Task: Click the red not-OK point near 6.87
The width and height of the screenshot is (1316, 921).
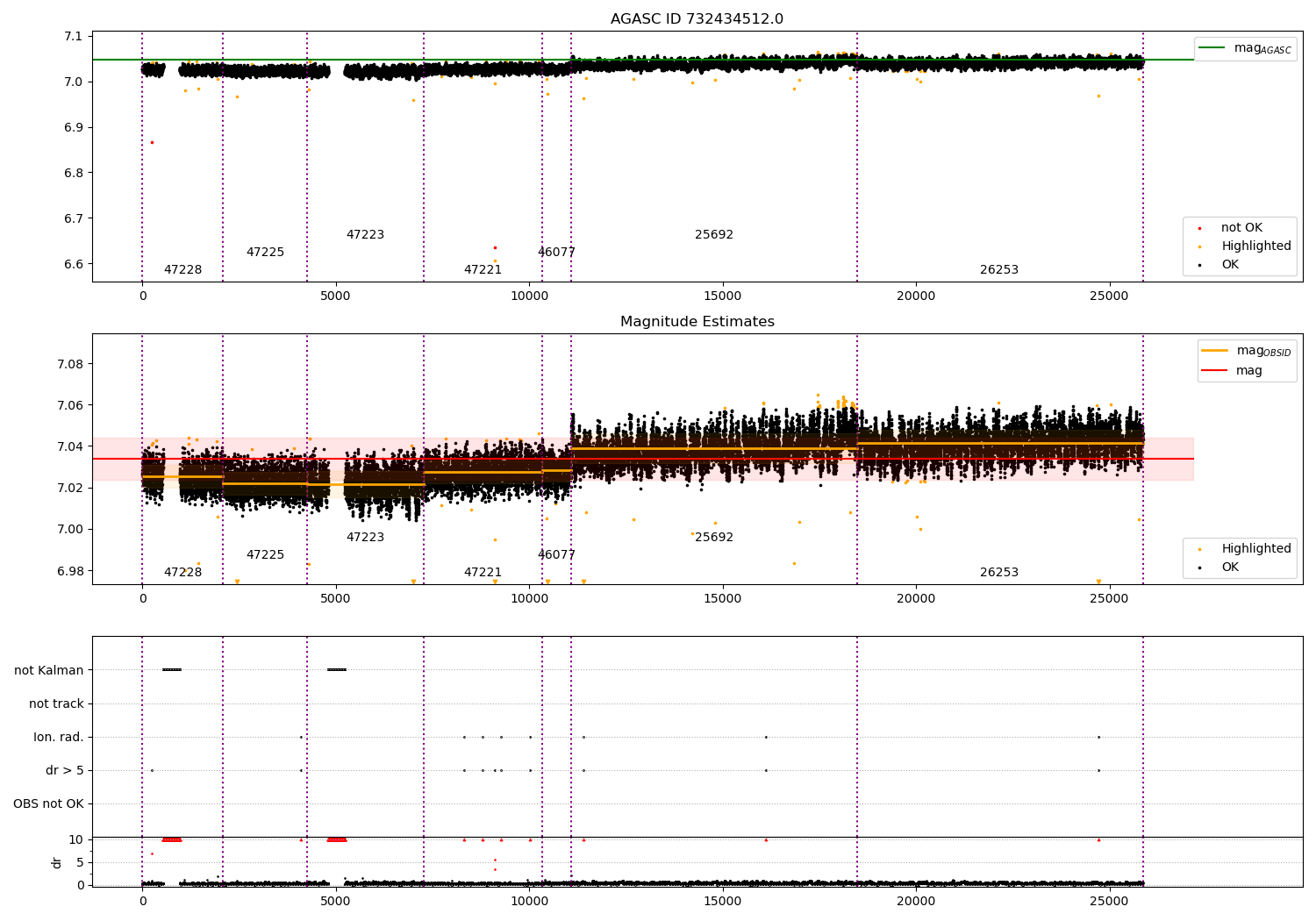Action: (x=152, y=142)
